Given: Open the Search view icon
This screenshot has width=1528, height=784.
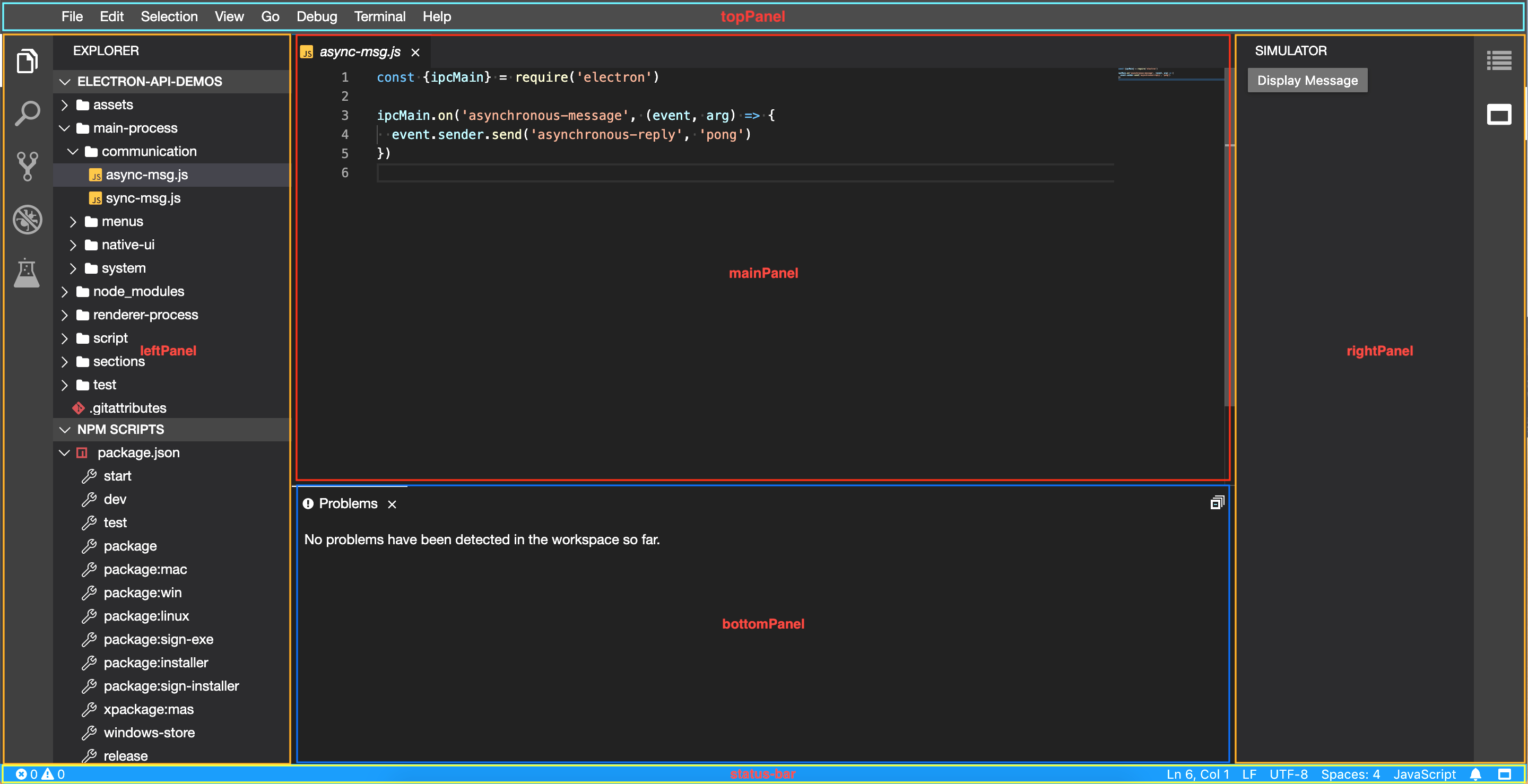Looking at the screenshot, I should [27, 112].
